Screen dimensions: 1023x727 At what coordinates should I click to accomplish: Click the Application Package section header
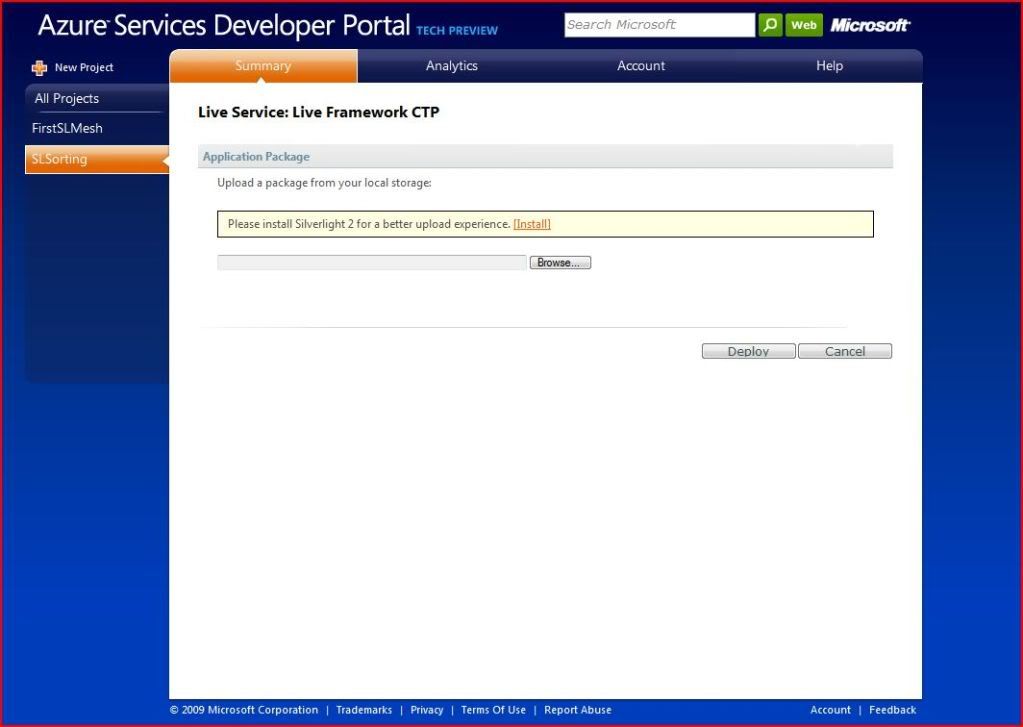click(545, 157)
